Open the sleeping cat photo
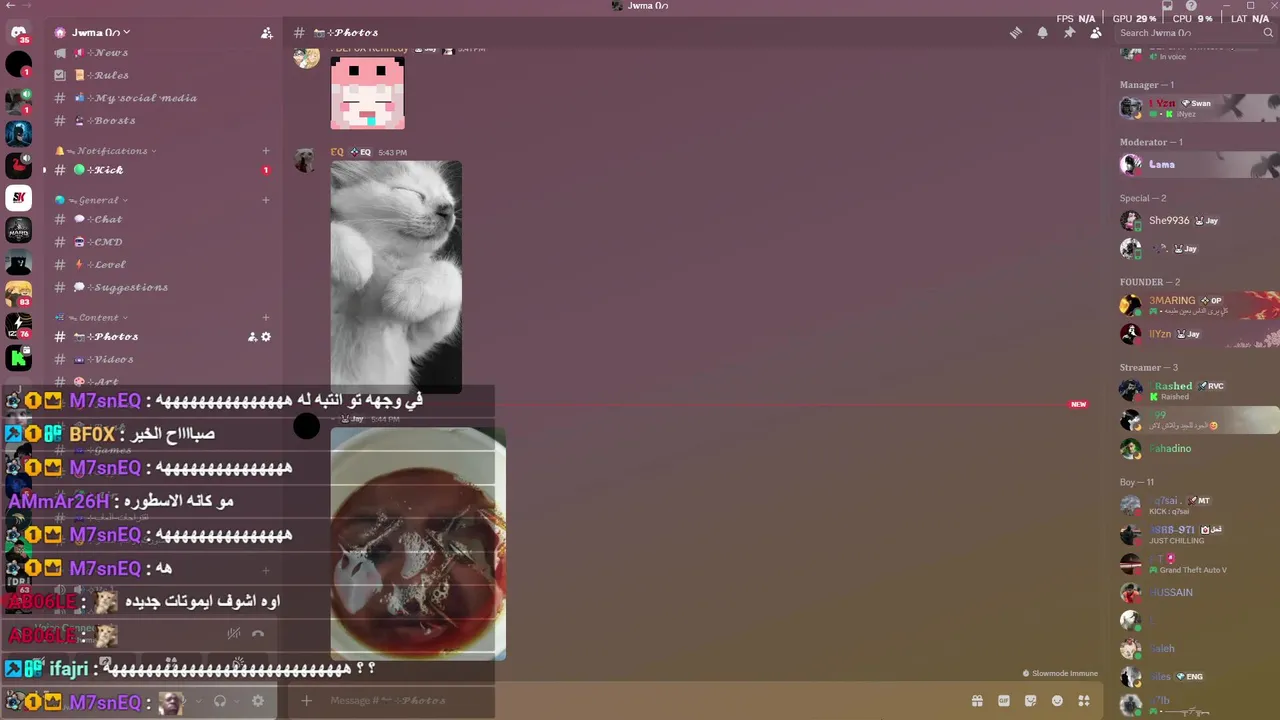The height and width of the screenshot is (720, 1280). click(396, 277)
